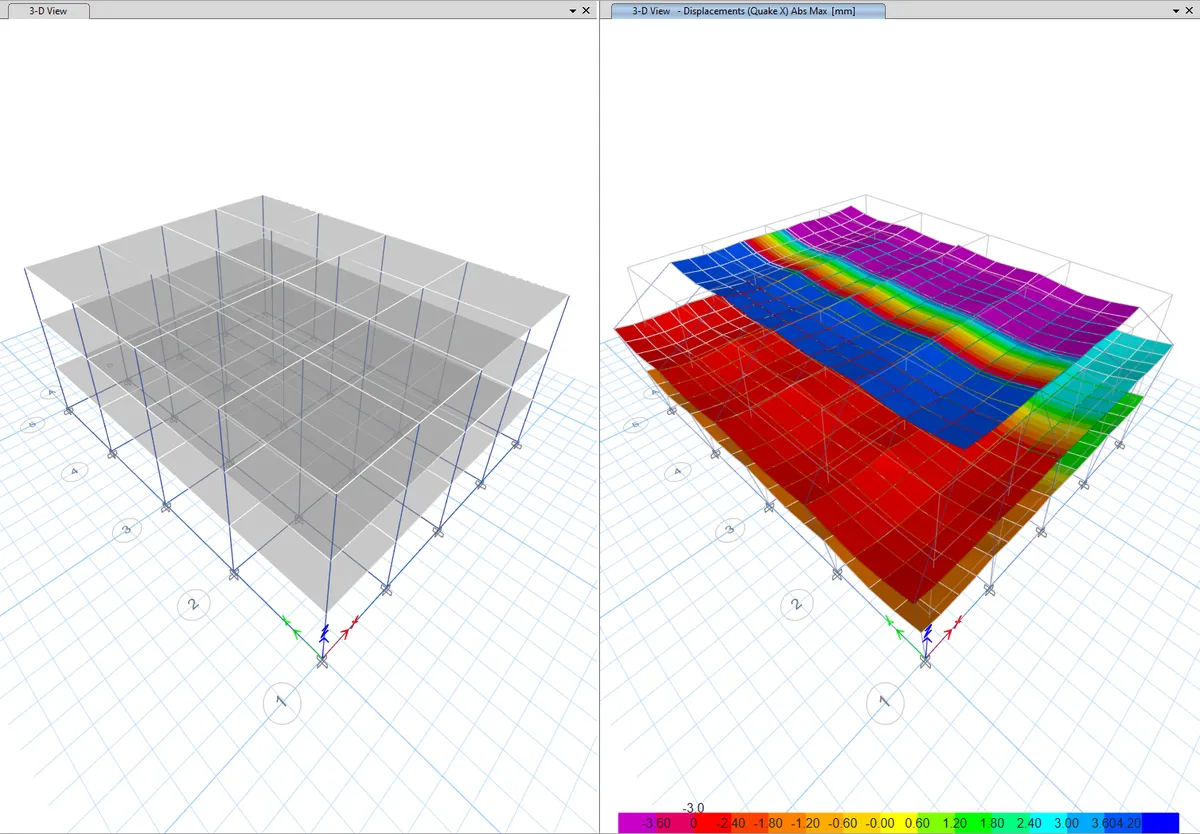This screenshot has height=834, width=1200.
Task: Select the magenta -3.60 legend swatch
Action: [640, 822]
